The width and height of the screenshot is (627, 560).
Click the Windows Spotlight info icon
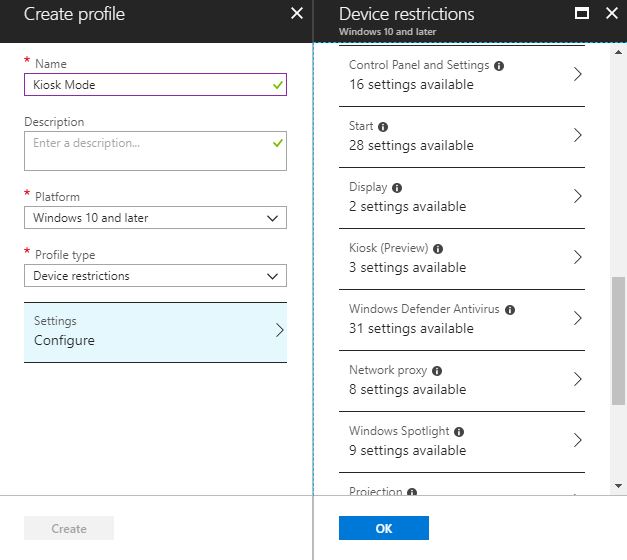459,432
